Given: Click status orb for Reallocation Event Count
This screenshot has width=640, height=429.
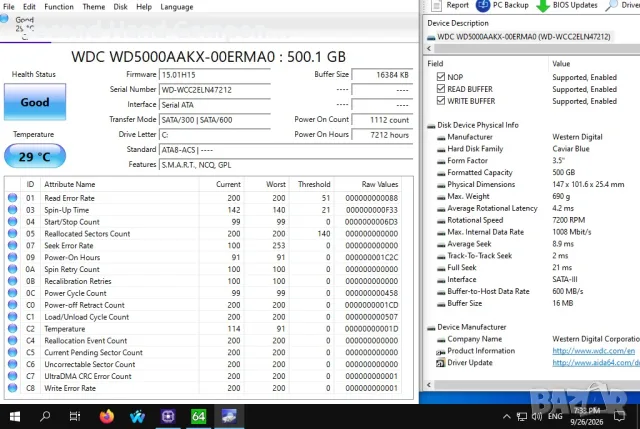Looking at the screenshot, I should (x=13, y=340).
